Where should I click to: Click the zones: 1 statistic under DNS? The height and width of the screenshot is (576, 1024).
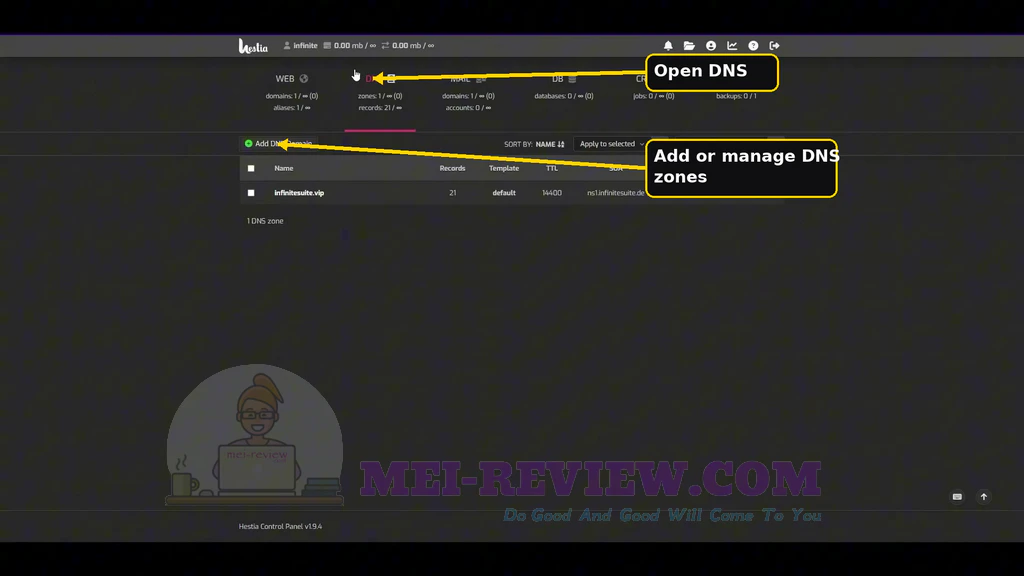[x=380, y=96]
